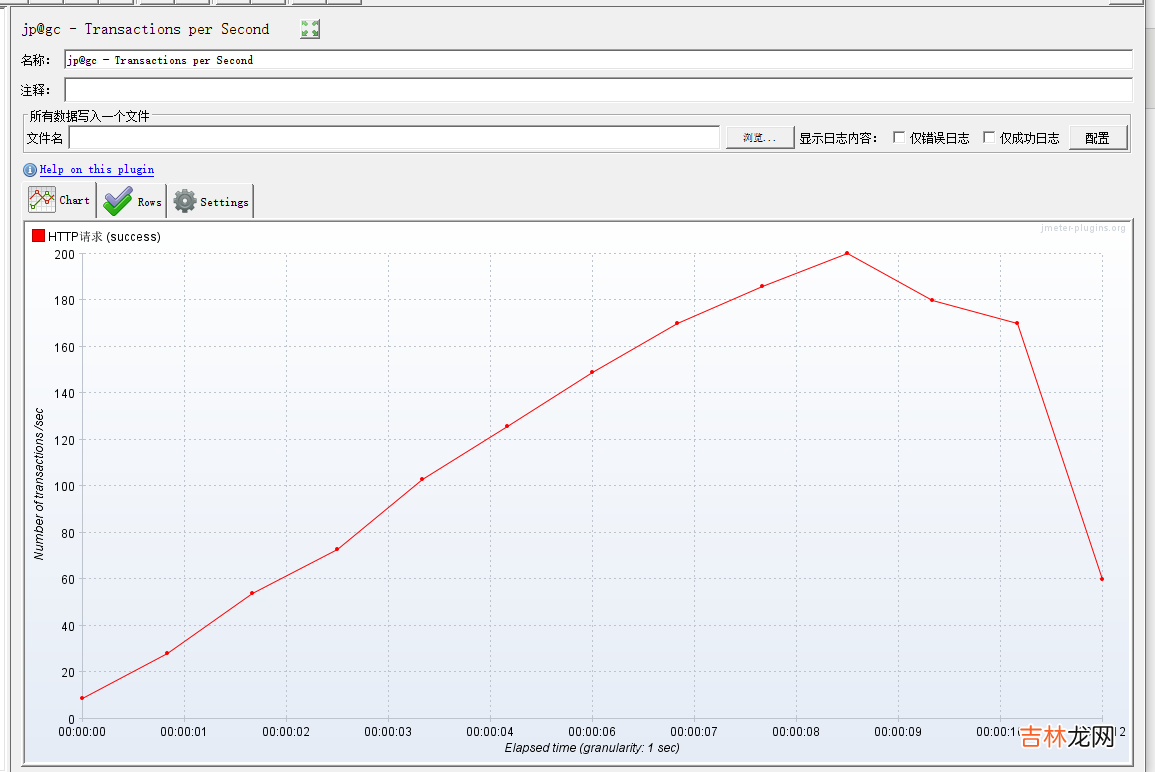1155x772 pixels.
Task: Click the first data point at 00:00:00
Action: (x=82, y=698)
